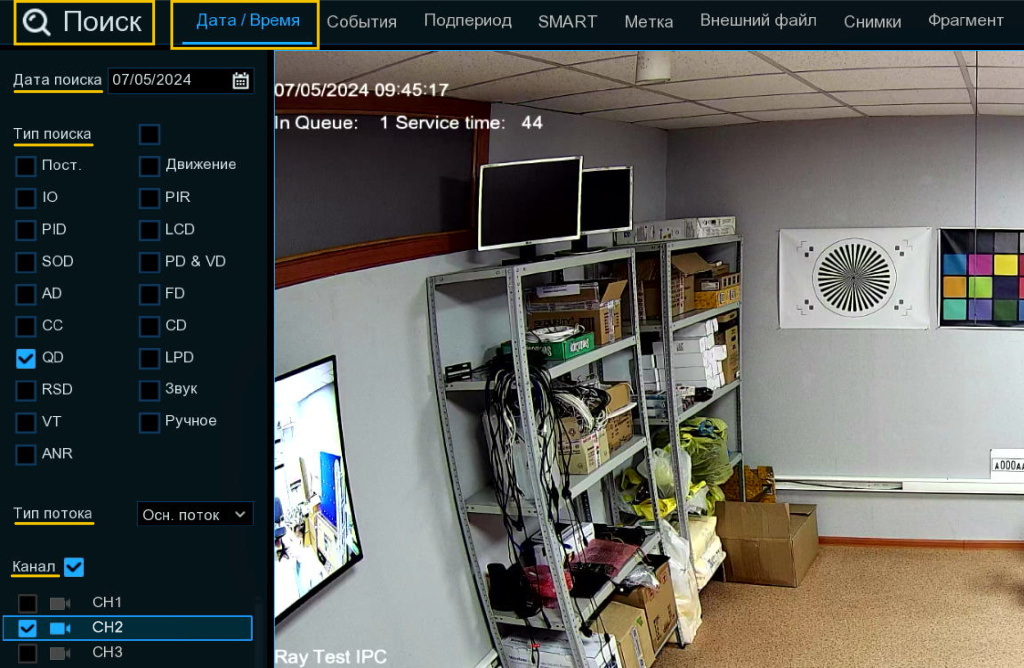Image resolution: width=1024 pixels, height=668 pixels.
Task: Tick the PIR search type checkbox
Action: click(149, 198)
